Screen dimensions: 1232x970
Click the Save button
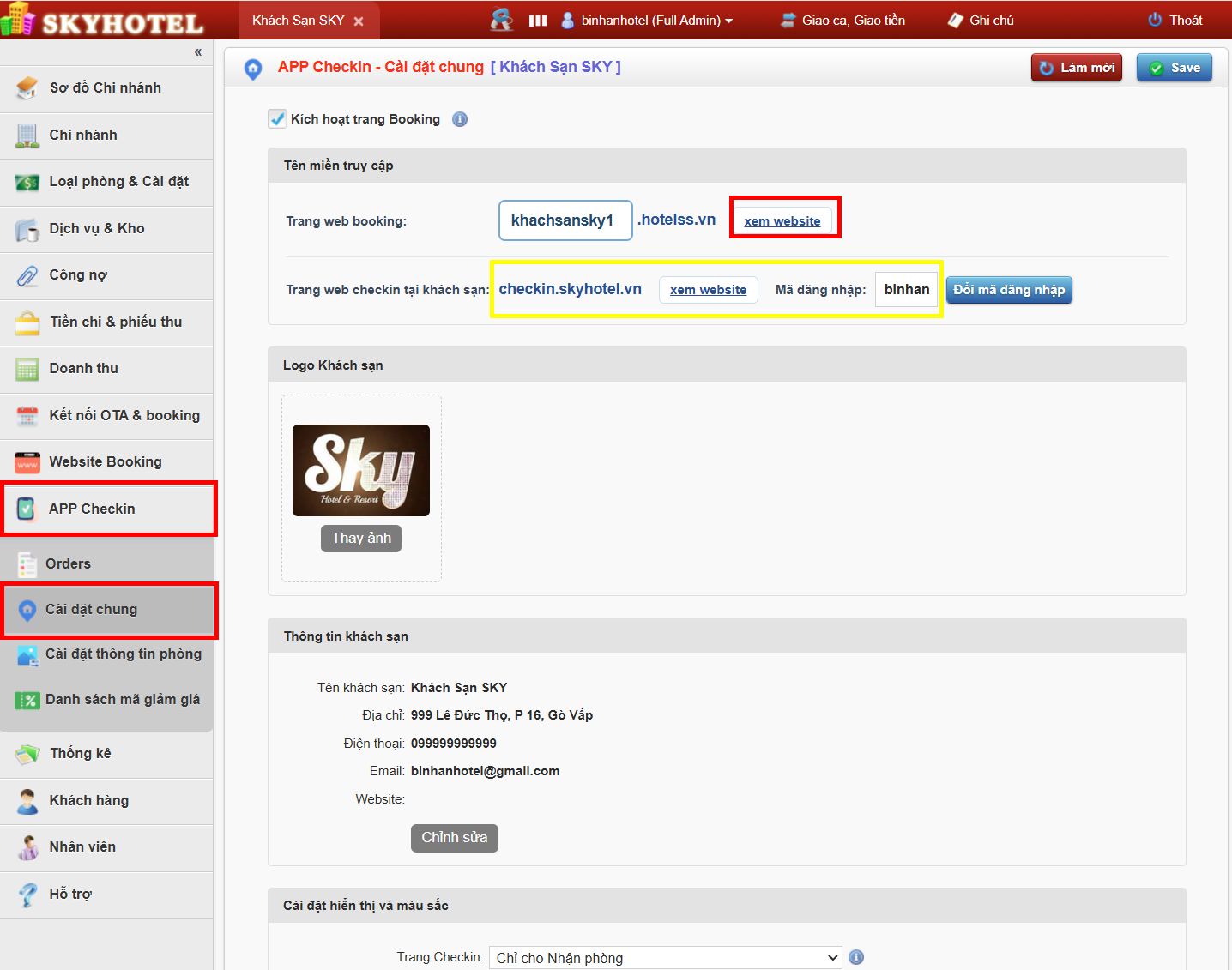[x=1175, y=68]
